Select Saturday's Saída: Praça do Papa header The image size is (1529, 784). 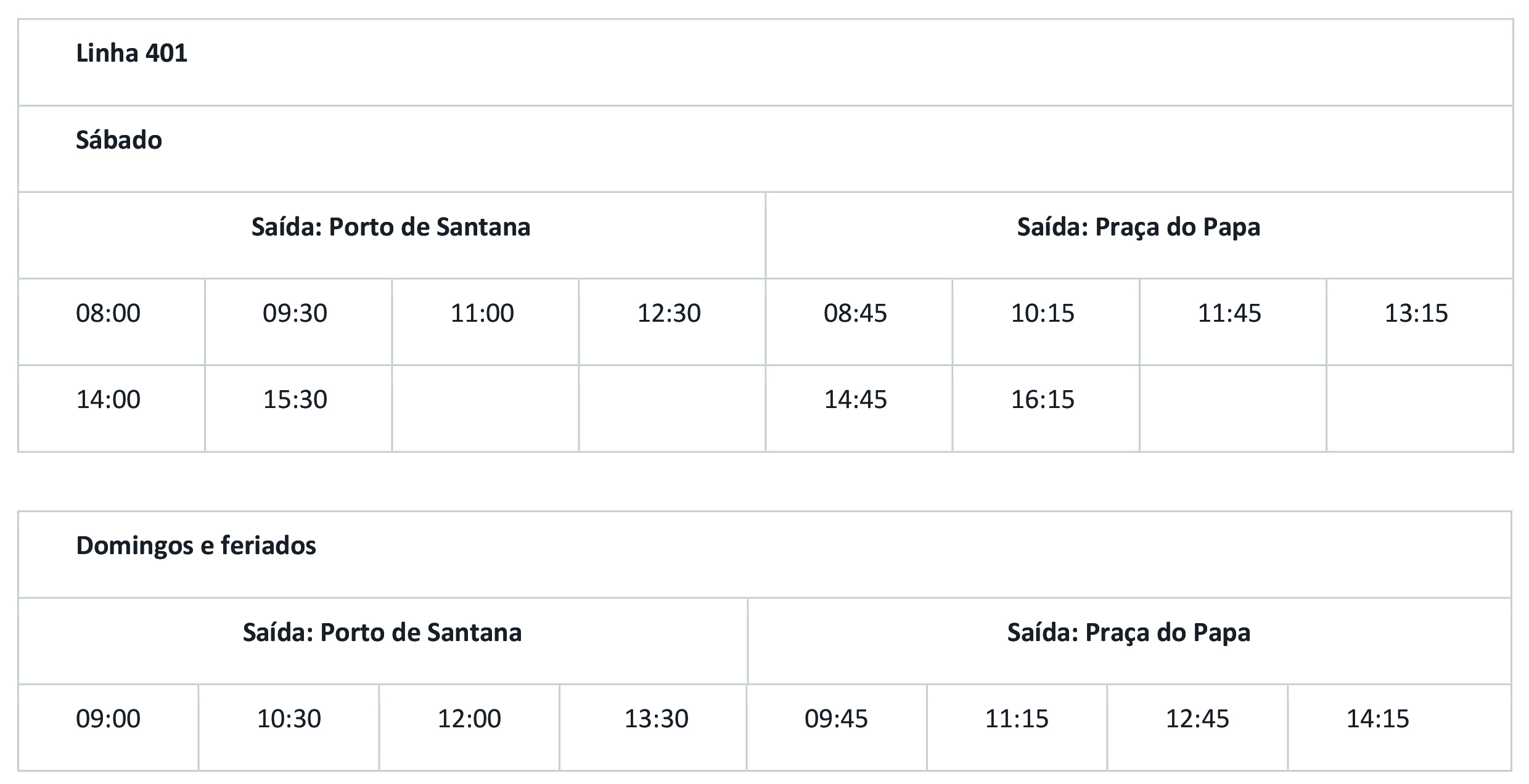pos(1138,227)
